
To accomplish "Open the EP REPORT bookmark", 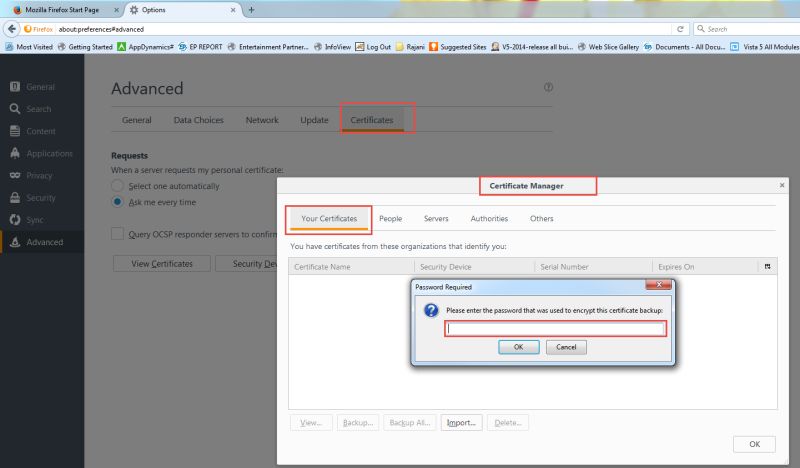I will 200,47.
